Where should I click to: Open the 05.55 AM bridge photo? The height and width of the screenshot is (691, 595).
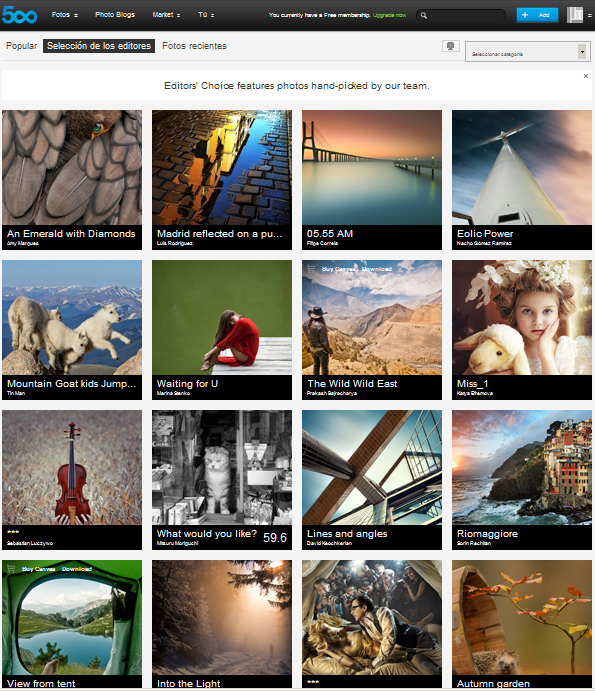tap(372, 167)
